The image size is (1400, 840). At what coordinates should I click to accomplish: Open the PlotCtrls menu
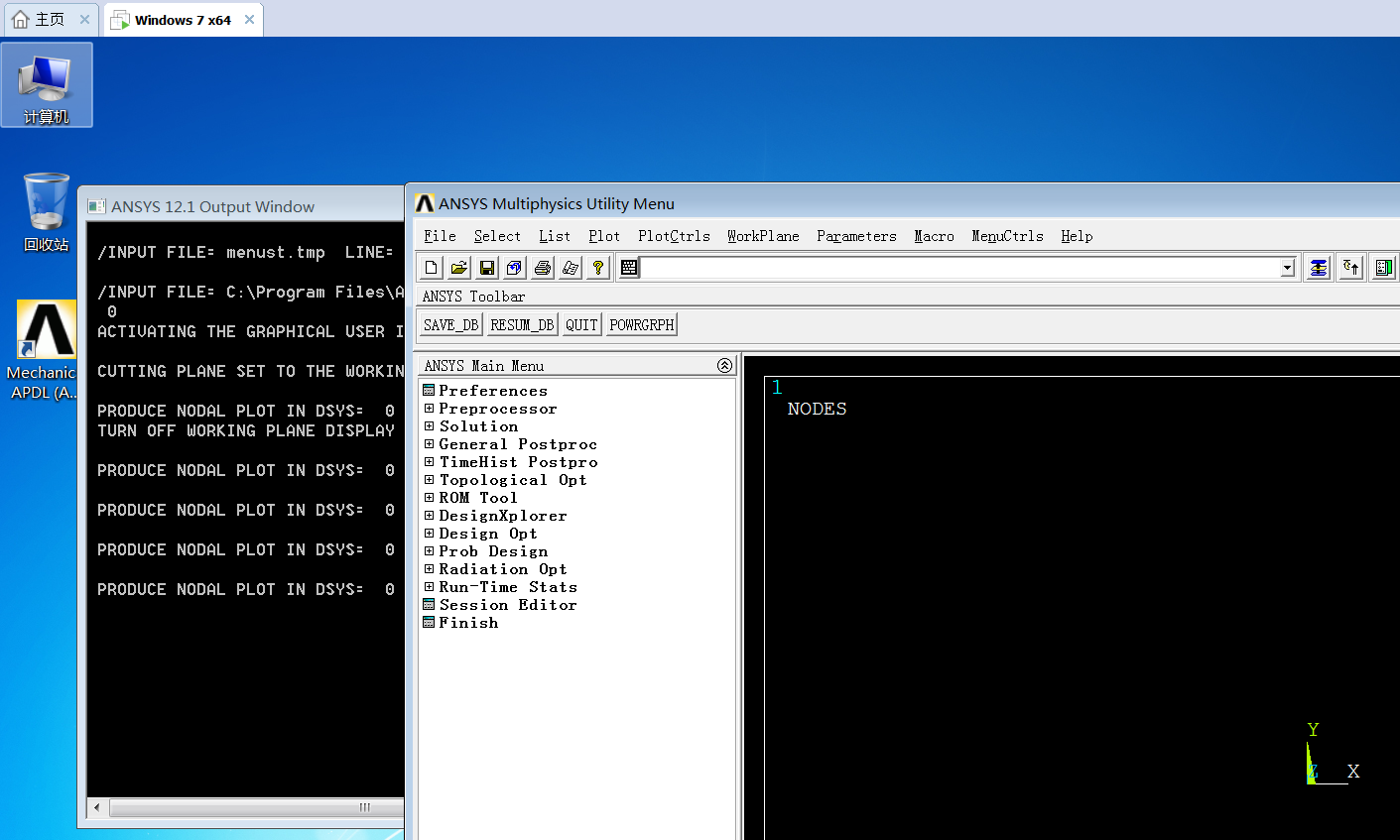pos(675,236)
